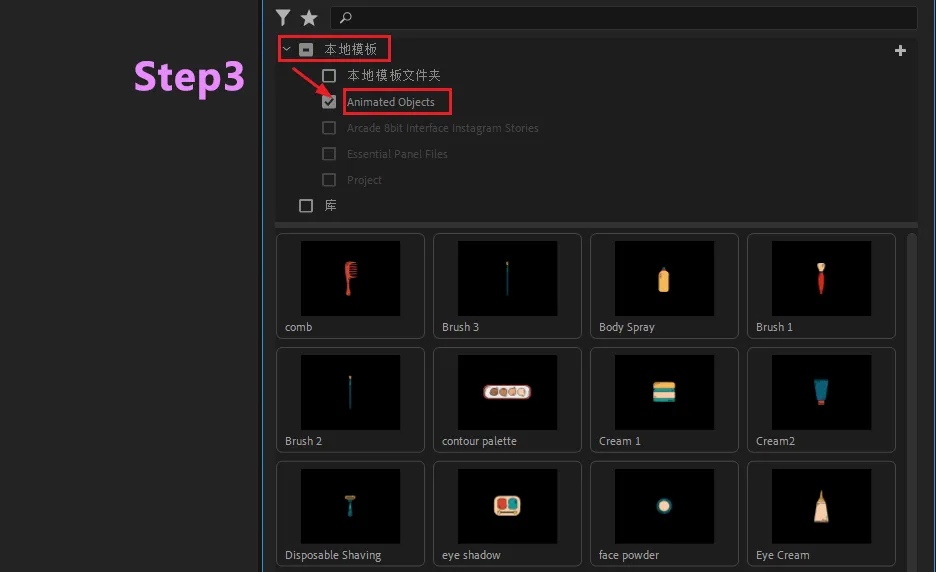Uncheck the Animated Objects checkbox

tap(329, 102)
